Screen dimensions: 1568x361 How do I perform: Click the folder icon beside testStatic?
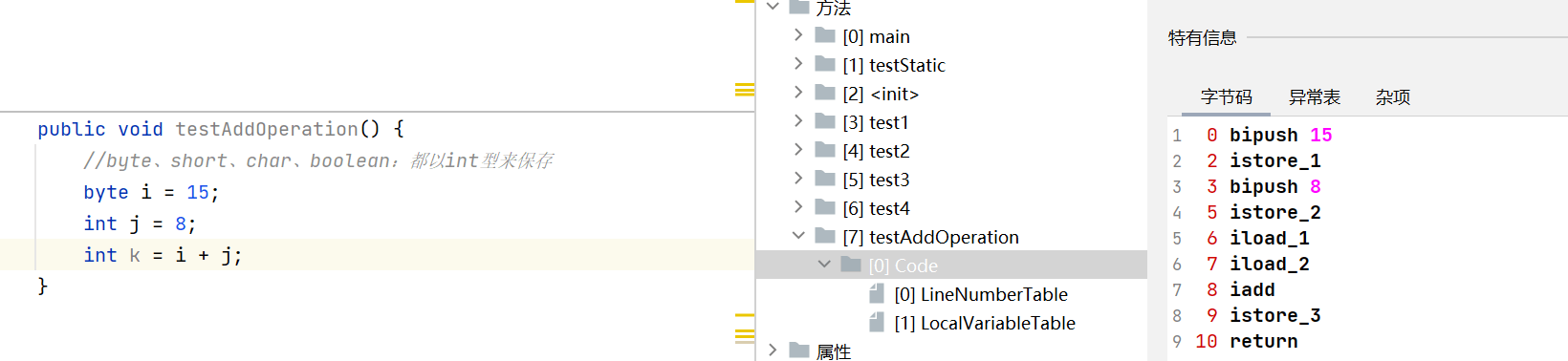point(825,64)
